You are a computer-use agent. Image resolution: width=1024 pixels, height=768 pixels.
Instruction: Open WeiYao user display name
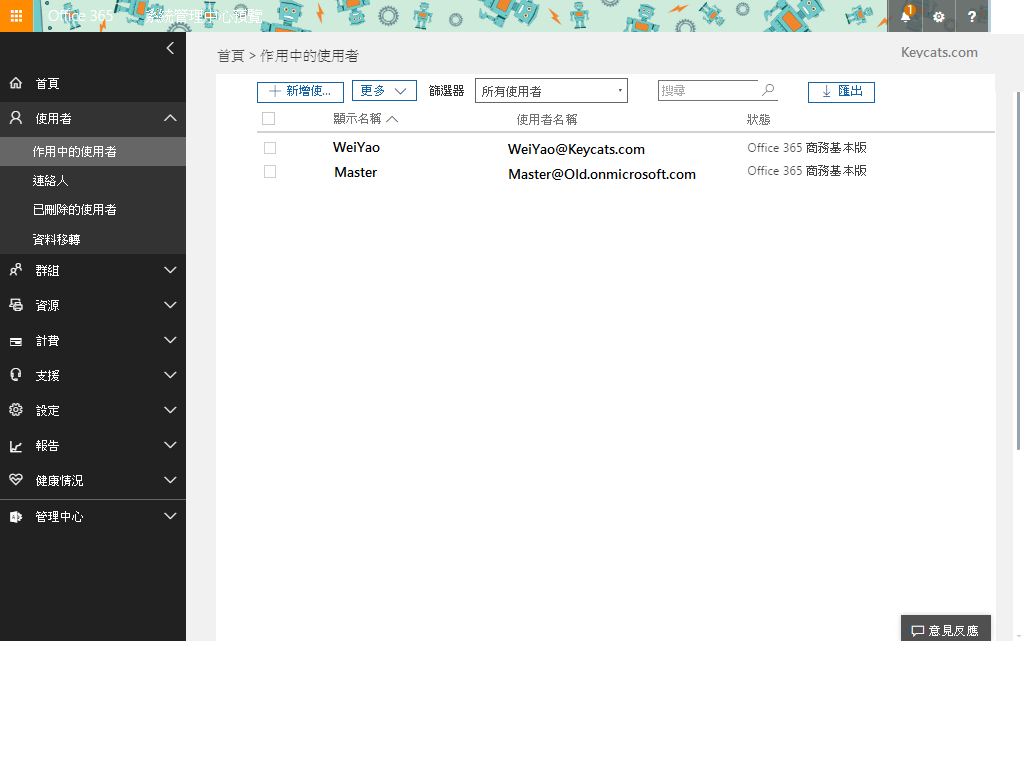pos(356,148)
